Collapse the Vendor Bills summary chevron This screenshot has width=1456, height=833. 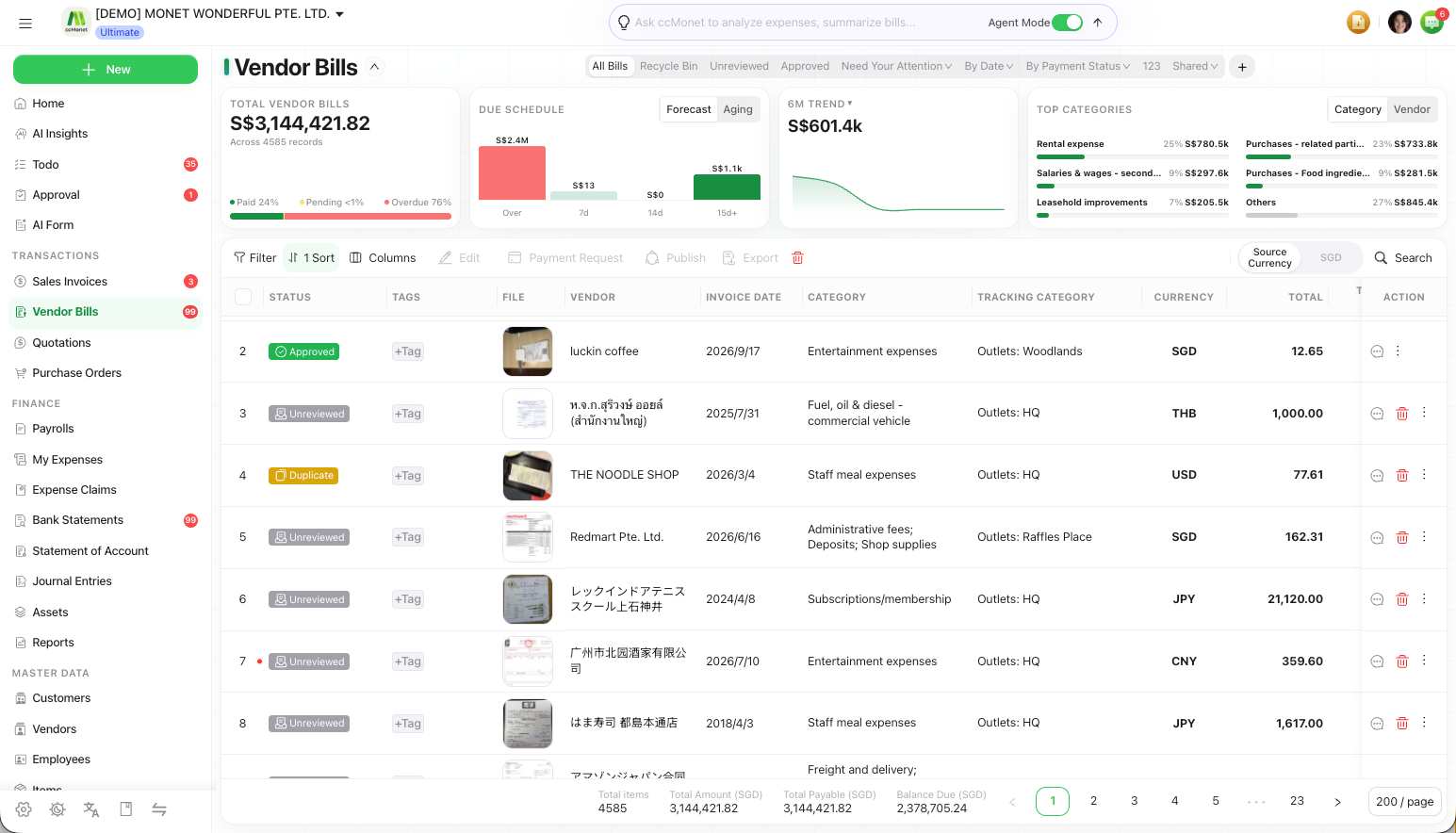[375, 67]
